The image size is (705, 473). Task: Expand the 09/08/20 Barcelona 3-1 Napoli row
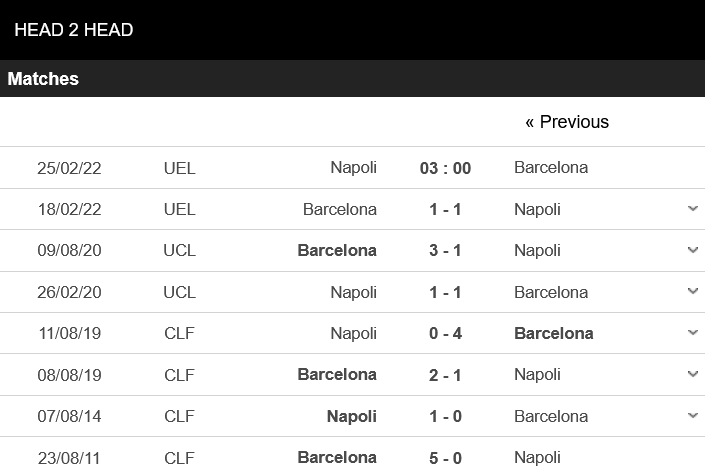coord(693,250)
